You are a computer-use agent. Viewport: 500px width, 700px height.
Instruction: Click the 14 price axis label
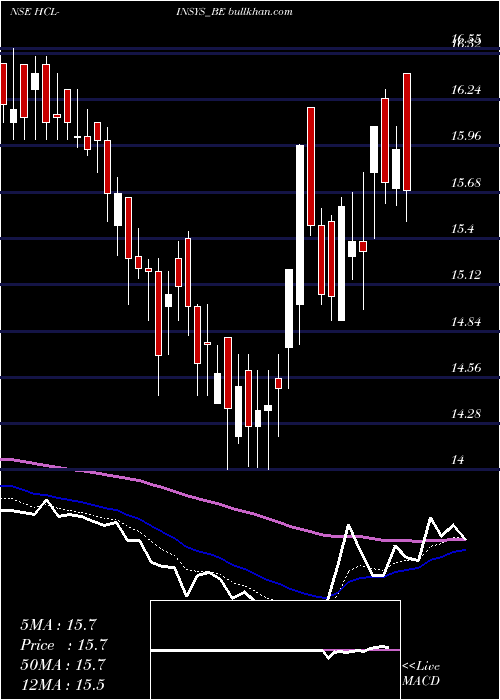click(x=458, y=460)
